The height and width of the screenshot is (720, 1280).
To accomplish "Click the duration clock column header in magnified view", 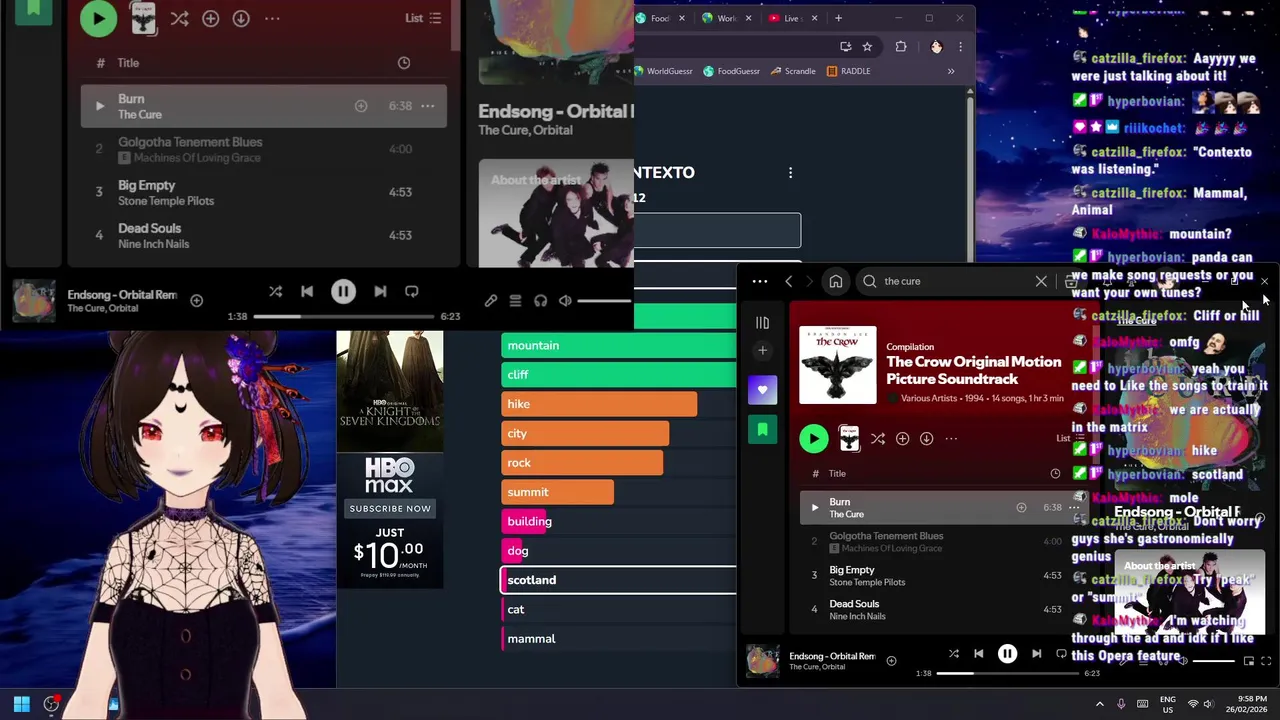I will click(x=404, y=63).
